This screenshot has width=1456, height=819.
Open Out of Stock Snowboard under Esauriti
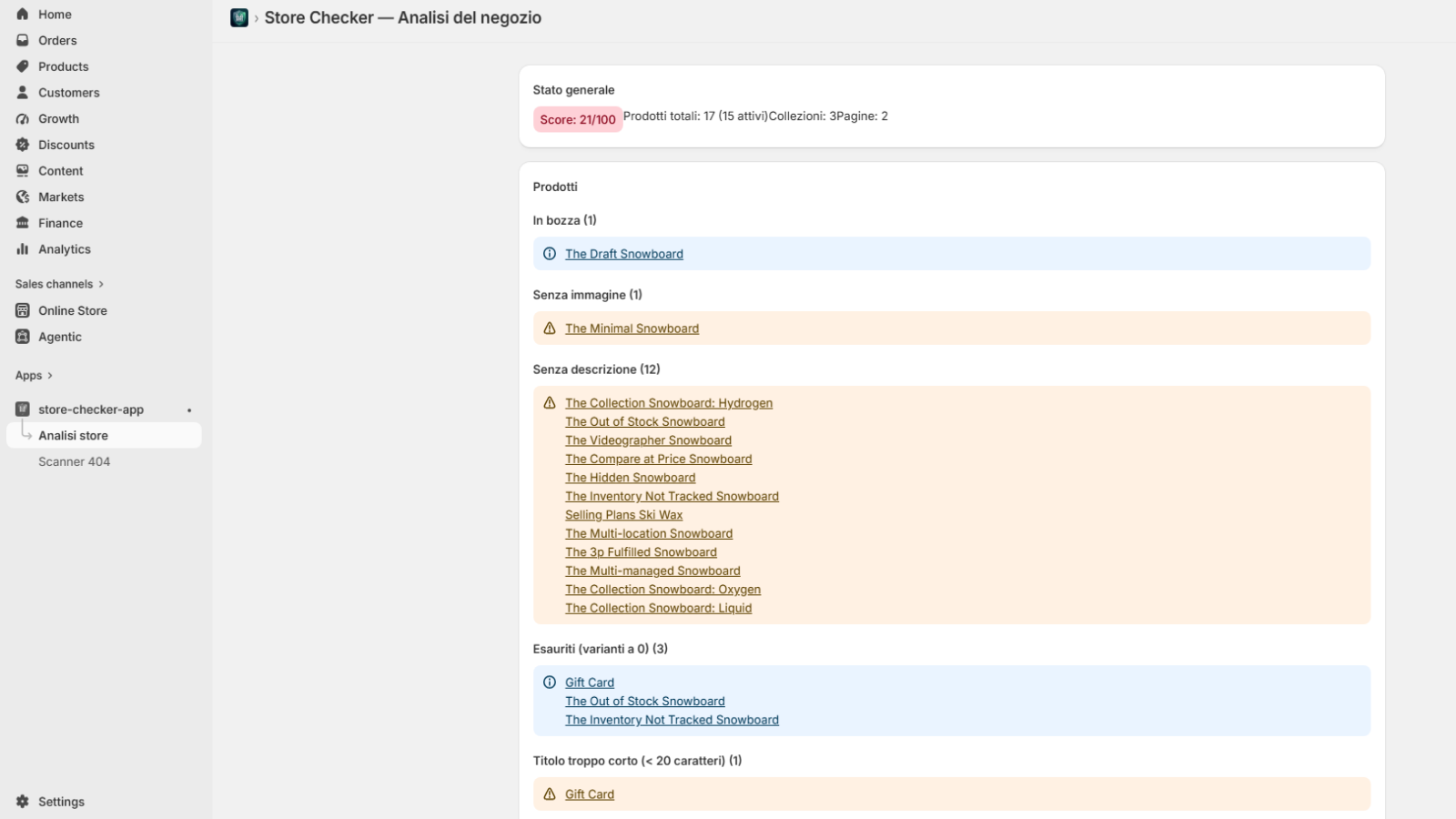(645, 702)
